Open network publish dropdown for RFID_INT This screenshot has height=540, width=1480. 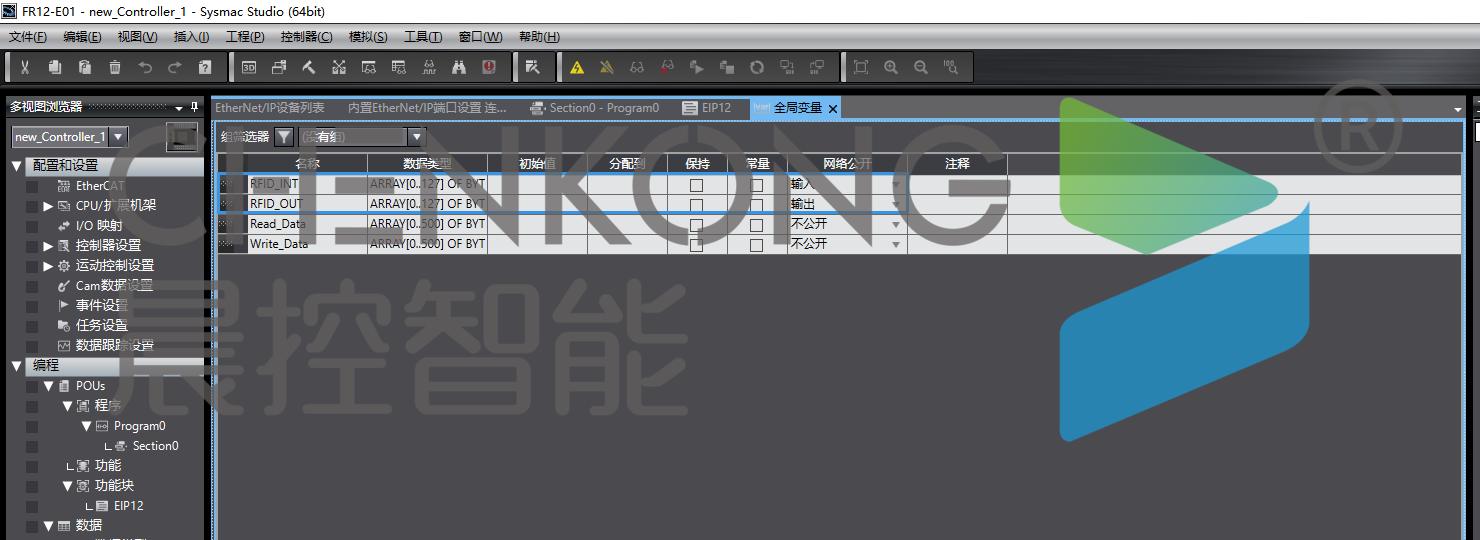[x=896, y=185]
